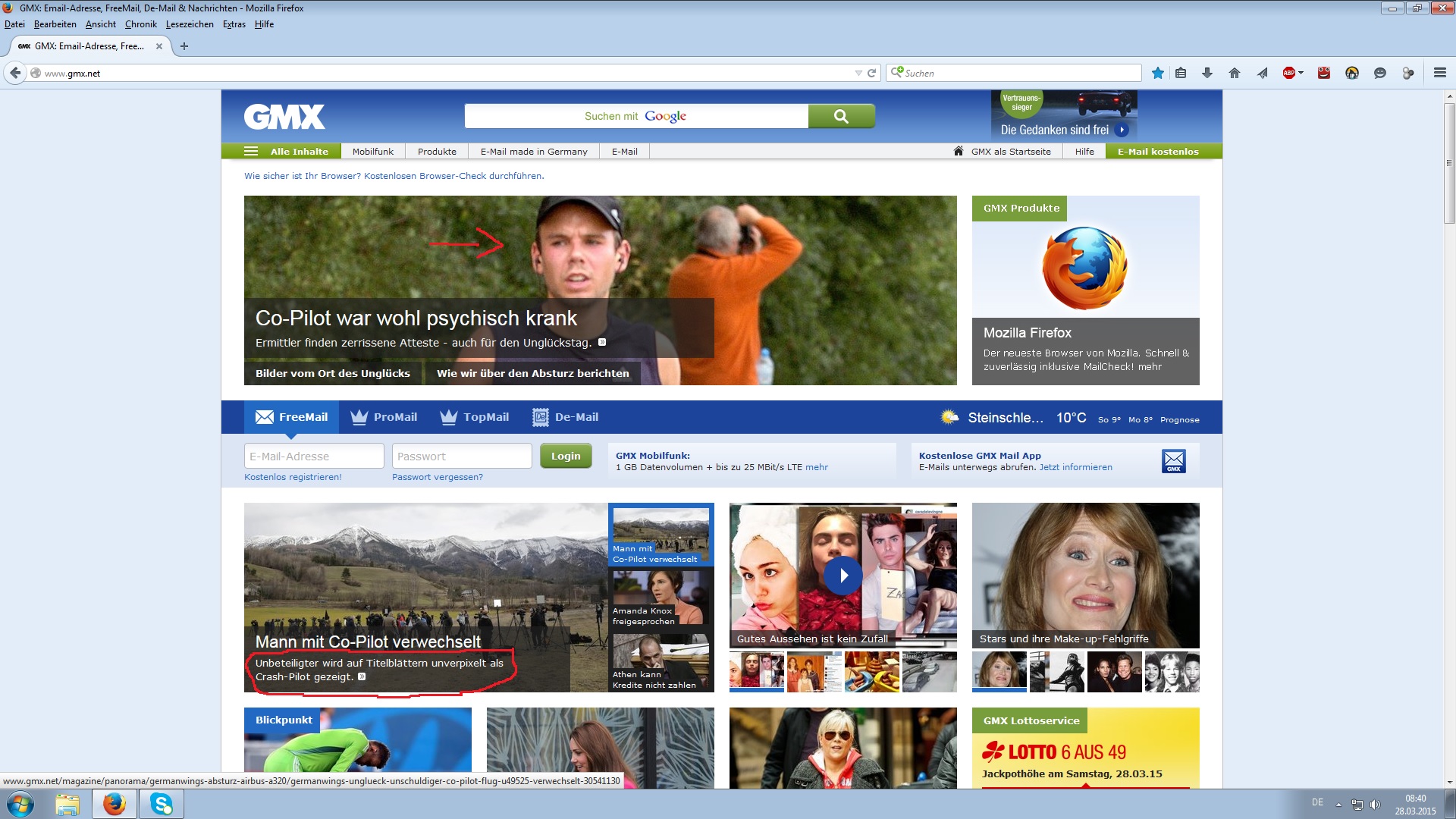The height and width of the screenshot is (819, 1456).
Task: Open the Firefox hamburger menu
Action: tap(1439, 73)
